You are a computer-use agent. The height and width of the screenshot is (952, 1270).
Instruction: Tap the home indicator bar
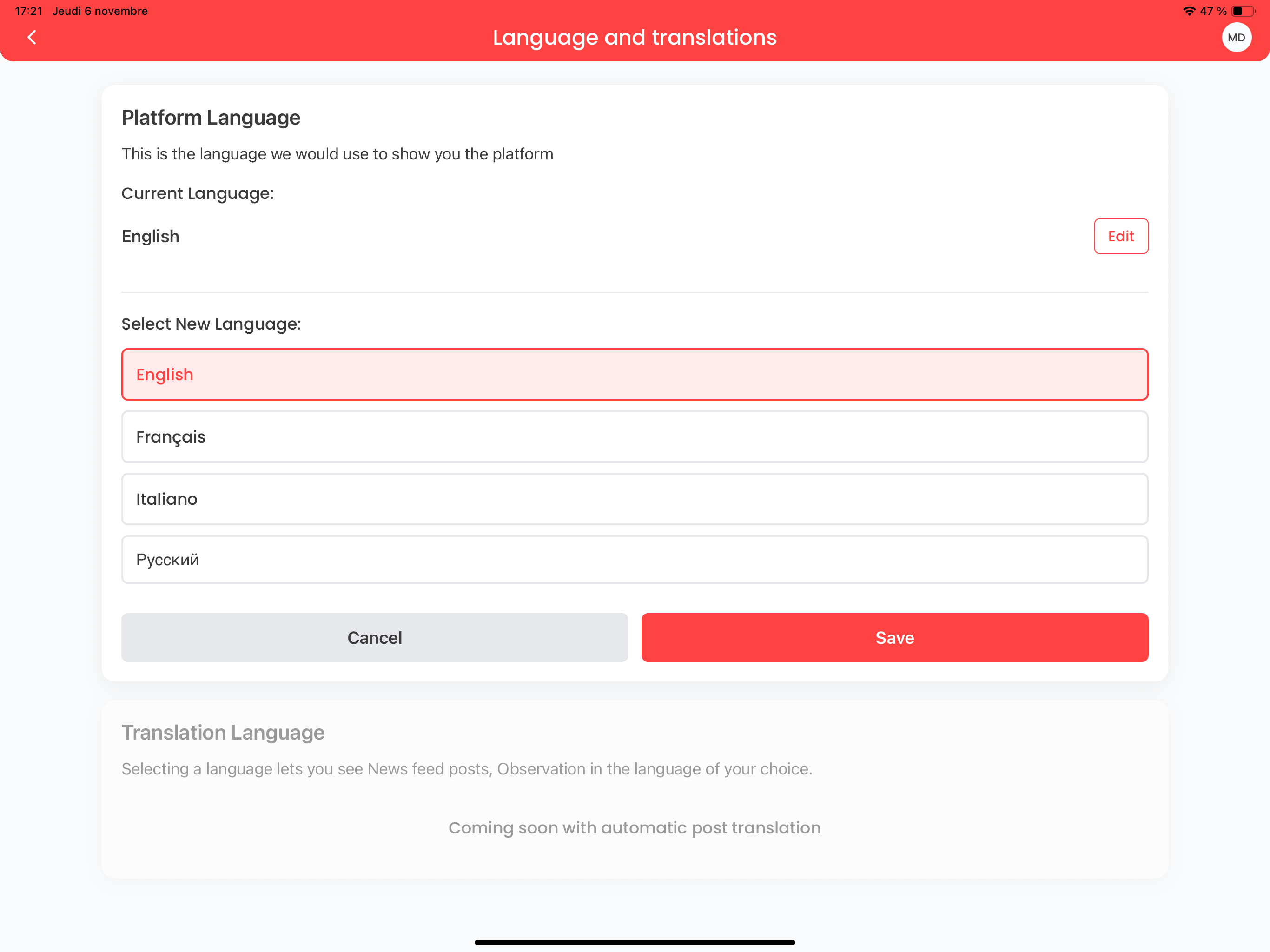click(635, 942)
